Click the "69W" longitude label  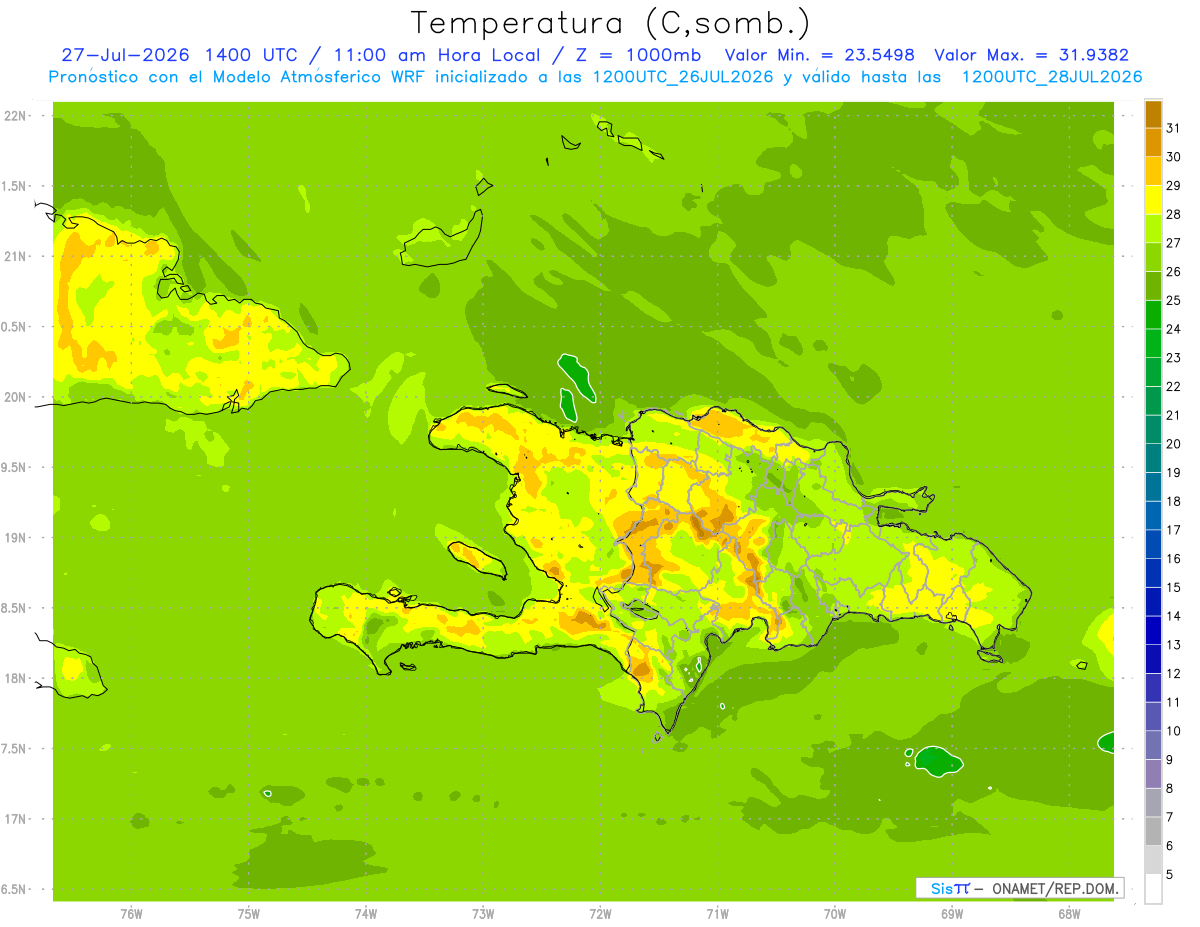click(951, 914)
